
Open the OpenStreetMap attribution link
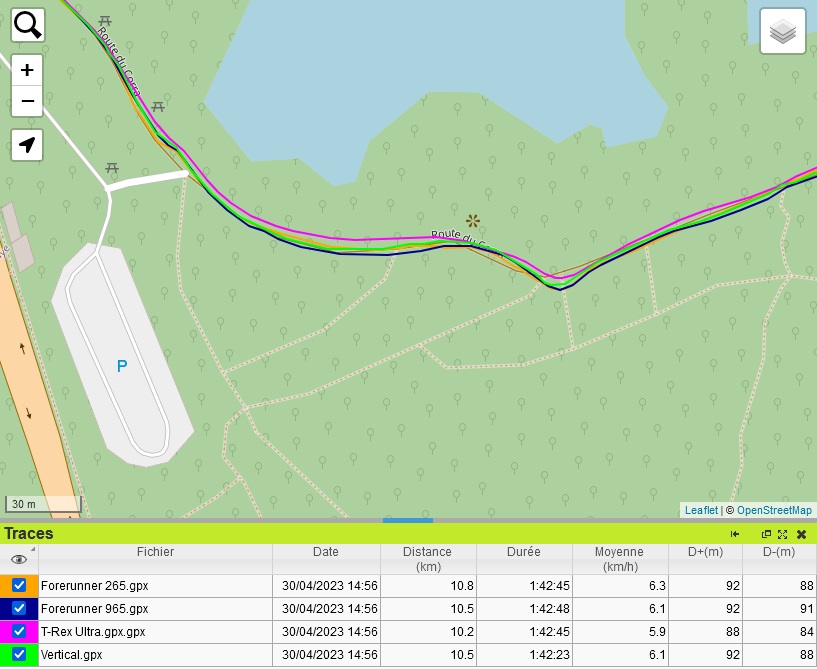click(774, 510)
